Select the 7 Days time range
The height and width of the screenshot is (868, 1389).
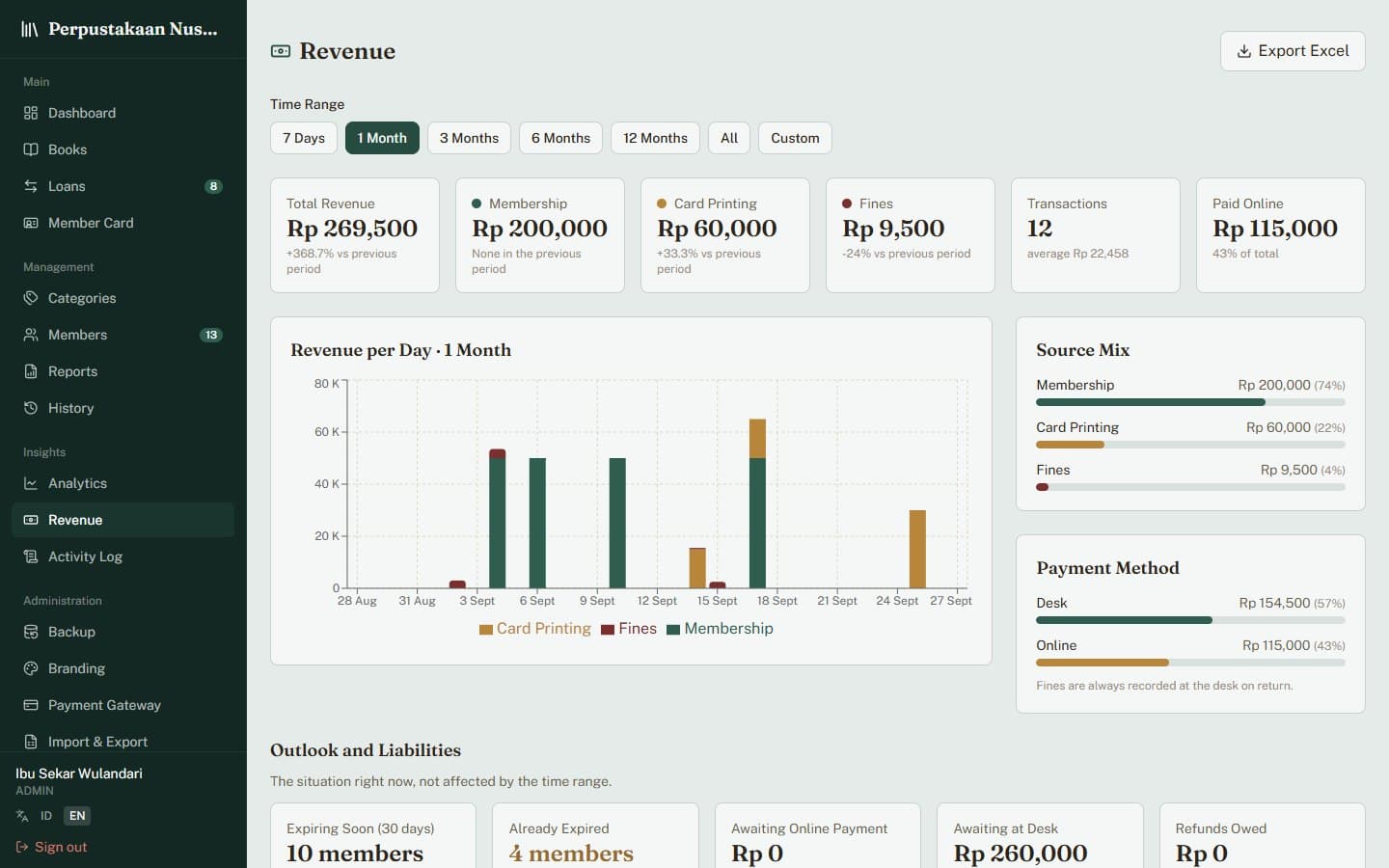(x=304, y=138)
